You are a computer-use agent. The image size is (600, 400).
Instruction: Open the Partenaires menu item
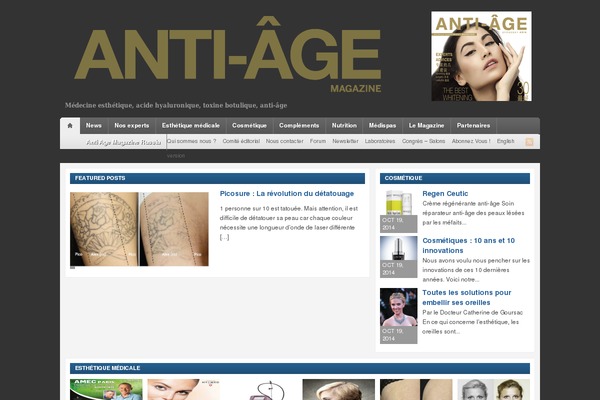[x=473, y=126]
